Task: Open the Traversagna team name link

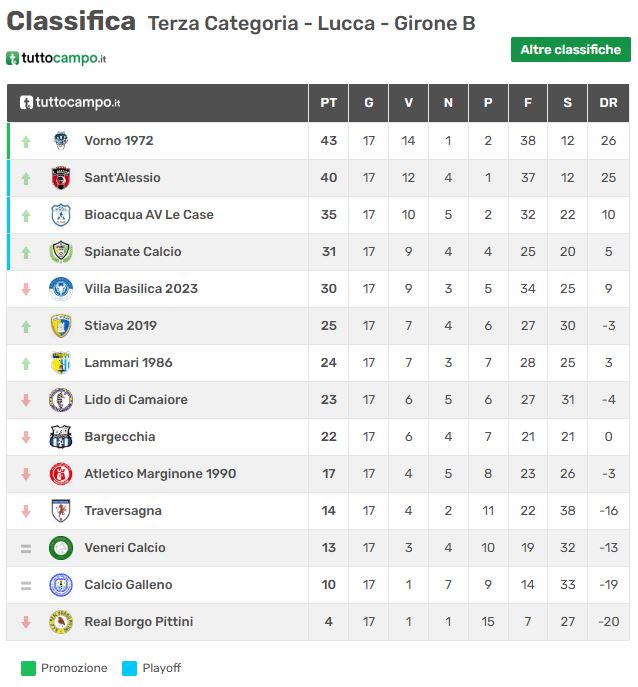Action: pyautogui.click(x=123, y=511)
